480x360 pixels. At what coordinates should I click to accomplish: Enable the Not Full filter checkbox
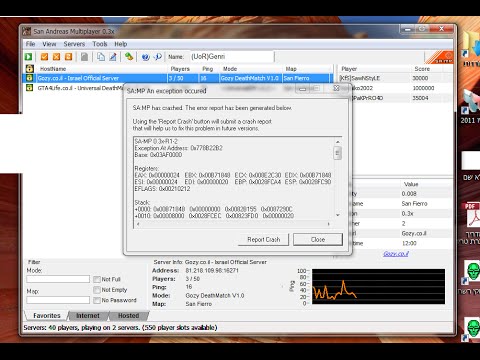point(97,279)
